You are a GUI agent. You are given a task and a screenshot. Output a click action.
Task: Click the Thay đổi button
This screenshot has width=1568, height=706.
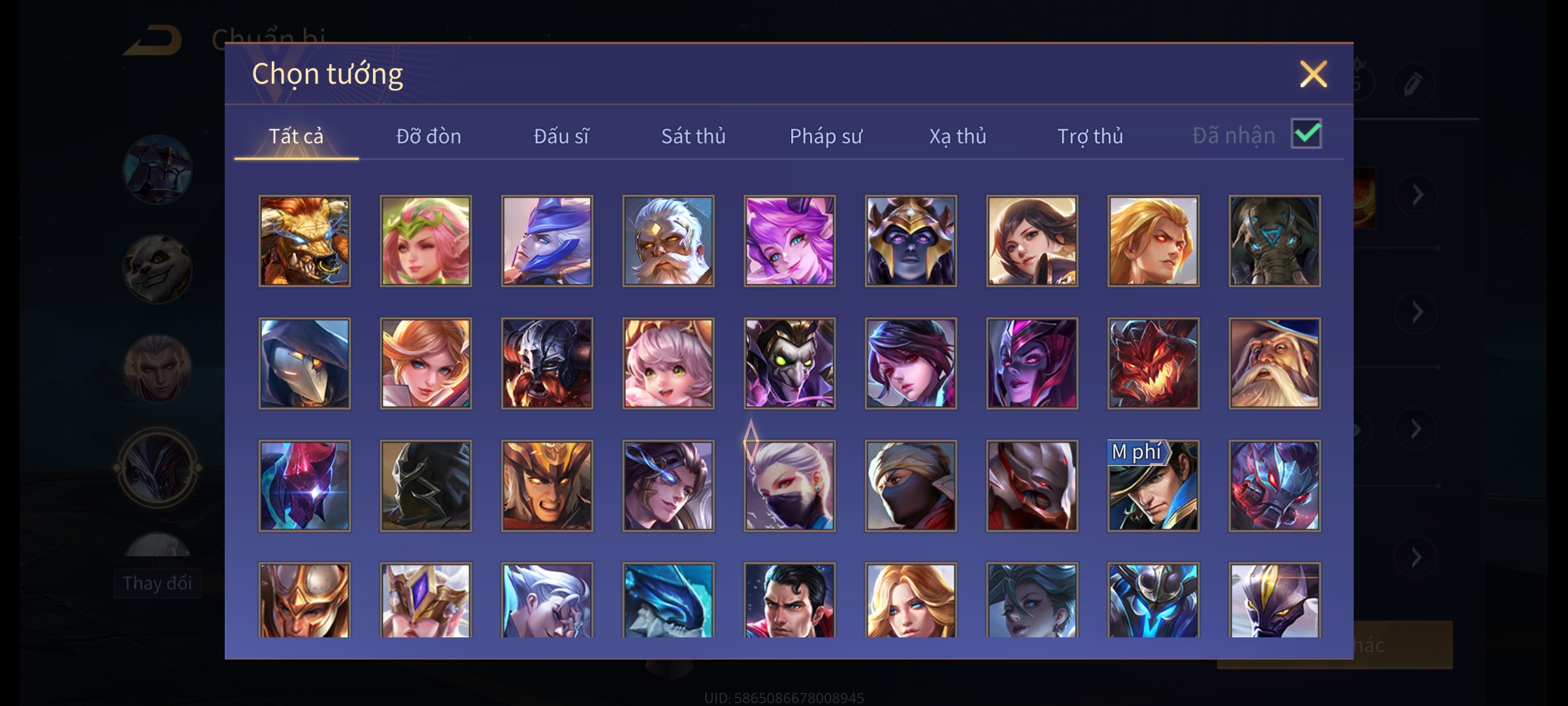(157, 583)
